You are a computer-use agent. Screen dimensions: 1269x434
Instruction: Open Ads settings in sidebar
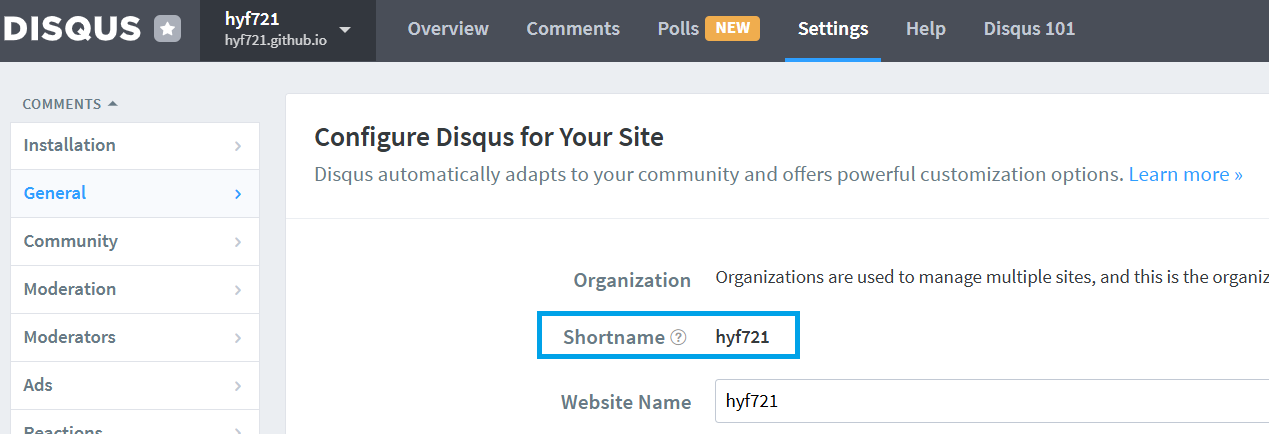tap(135, 386)
